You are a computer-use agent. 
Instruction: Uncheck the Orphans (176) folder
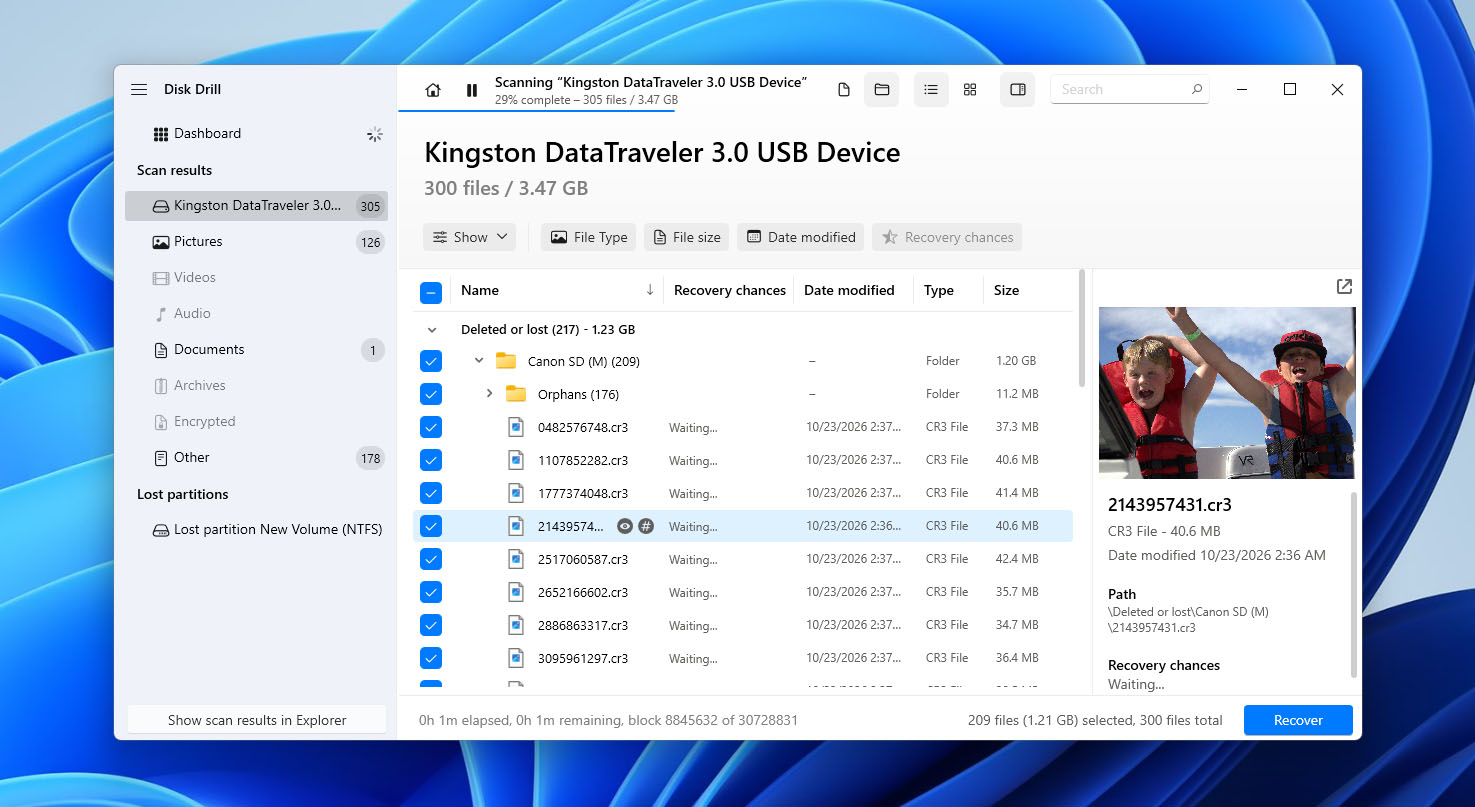point(431,394)
